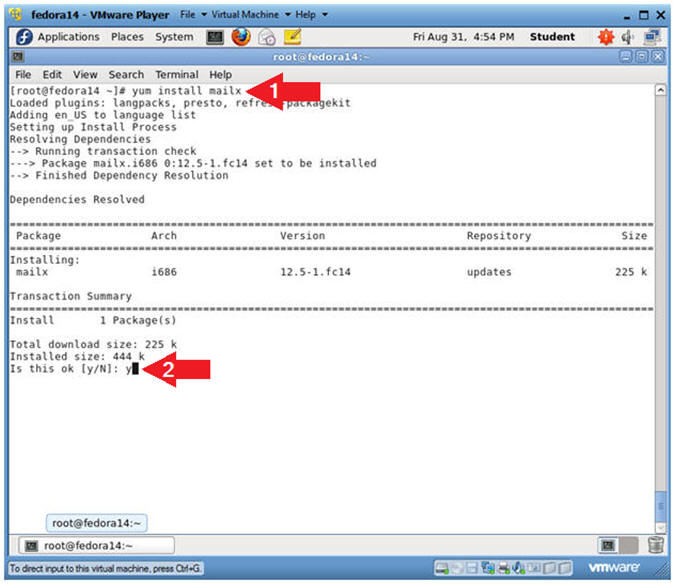Click the network adapter device status icon

click(488, 568)
